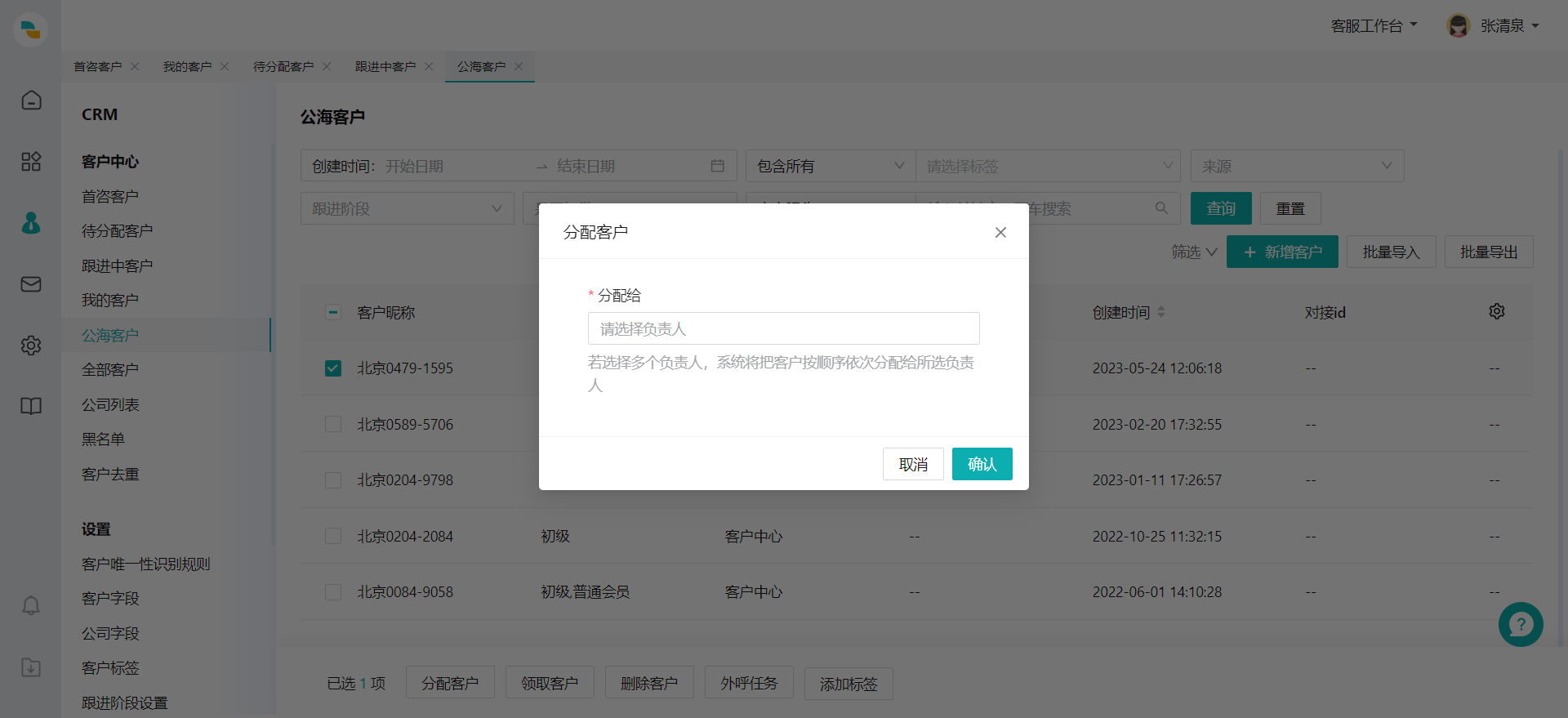Open the 张清泉 user menu dropdown

coord(1510,26)
